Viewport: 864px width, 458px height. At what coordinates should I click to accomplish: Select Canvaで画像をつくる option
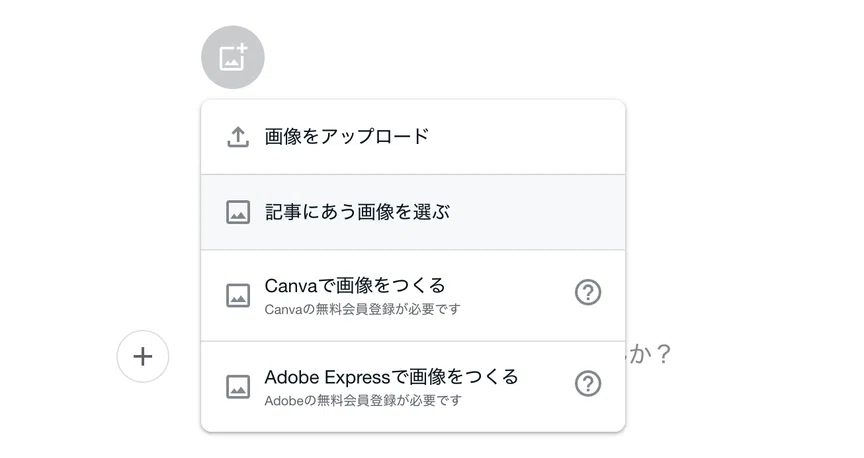[x=413, y=295]
